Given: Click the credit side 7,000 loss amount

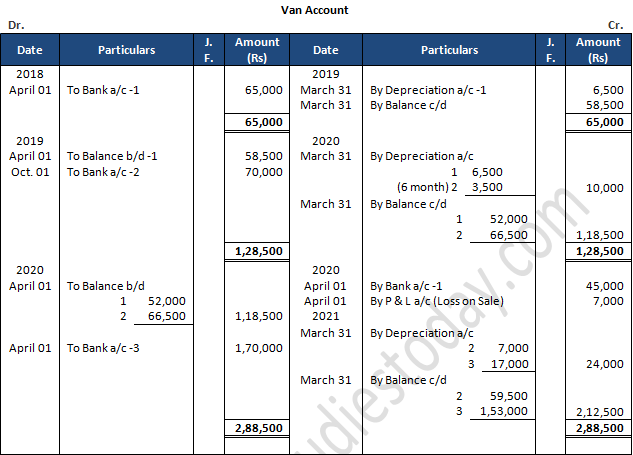Looking at the screenshot, I should (x=608, y=301).
